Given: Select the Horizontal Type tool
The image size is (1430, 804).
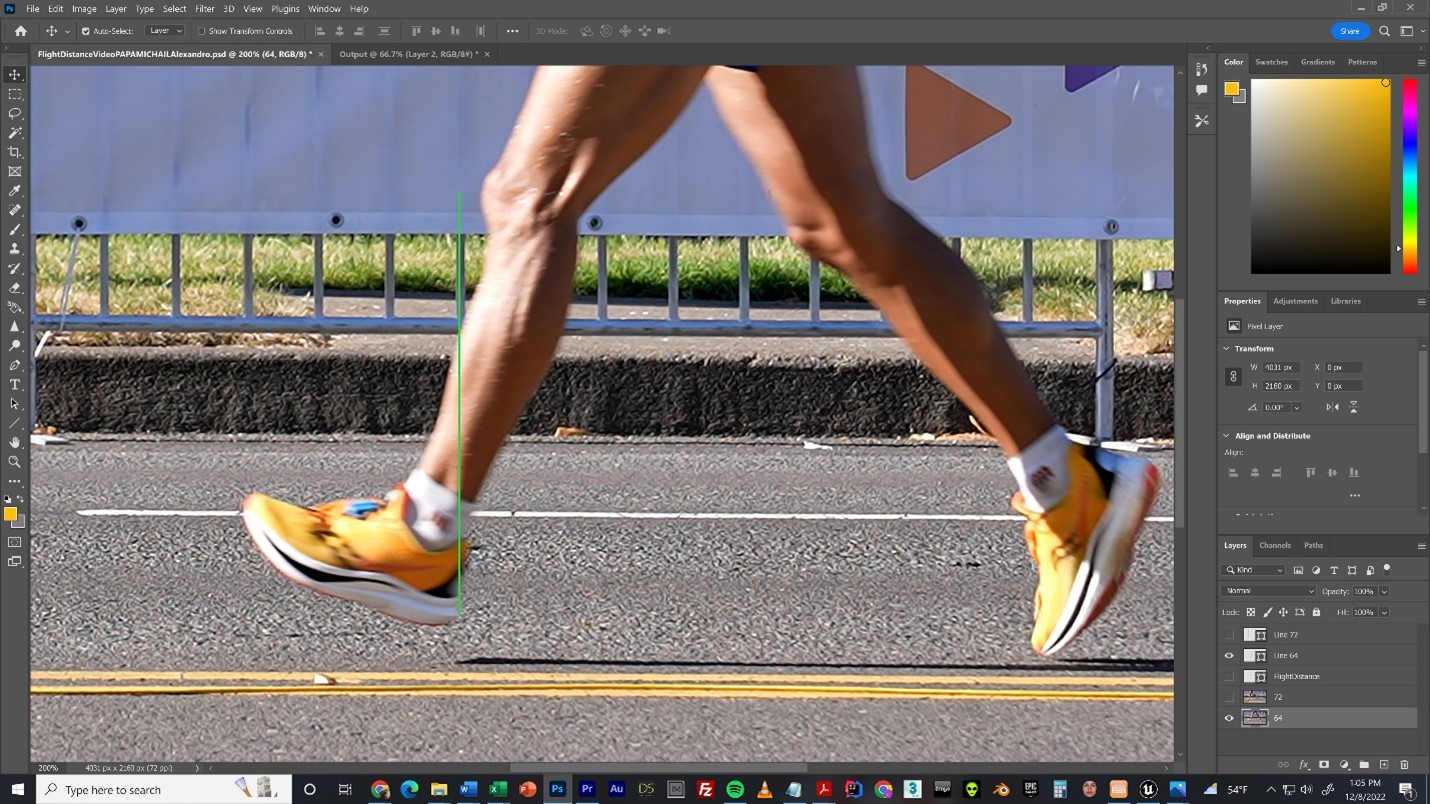Looking at the screenshot, I should (15, 385).
